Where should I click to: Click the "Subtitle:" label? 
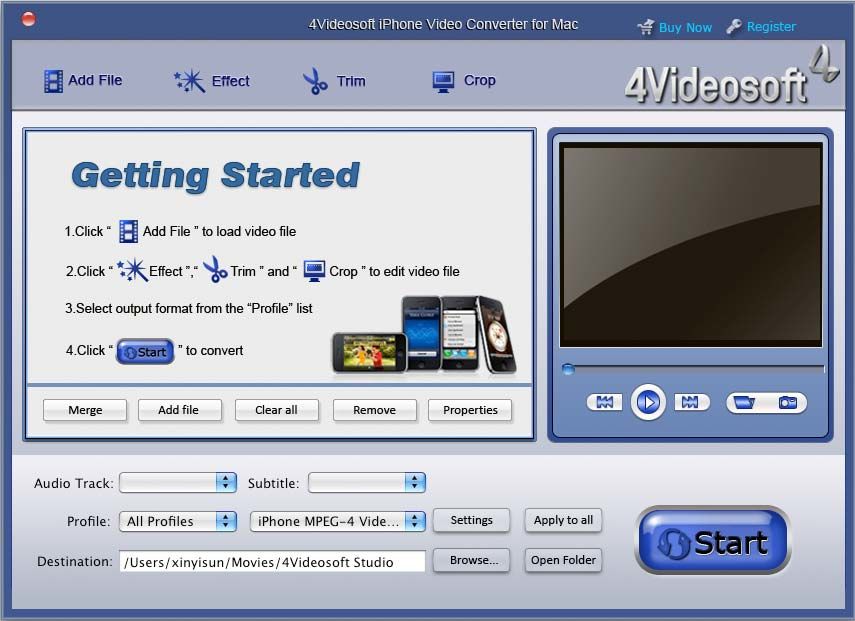click(273, 483)
